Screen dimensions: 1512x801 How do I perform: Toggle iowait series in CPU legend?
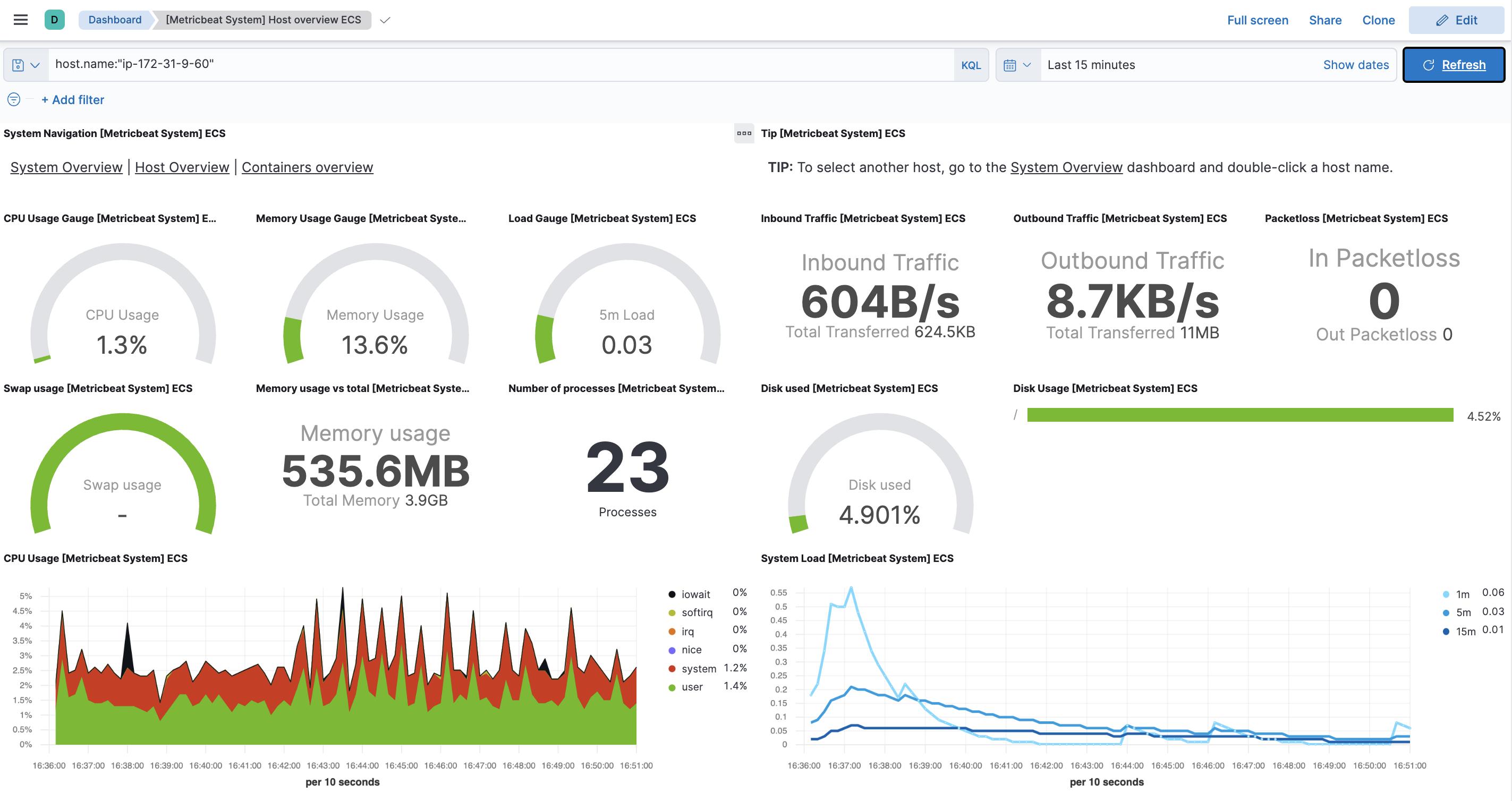click(x=695, y=594)
